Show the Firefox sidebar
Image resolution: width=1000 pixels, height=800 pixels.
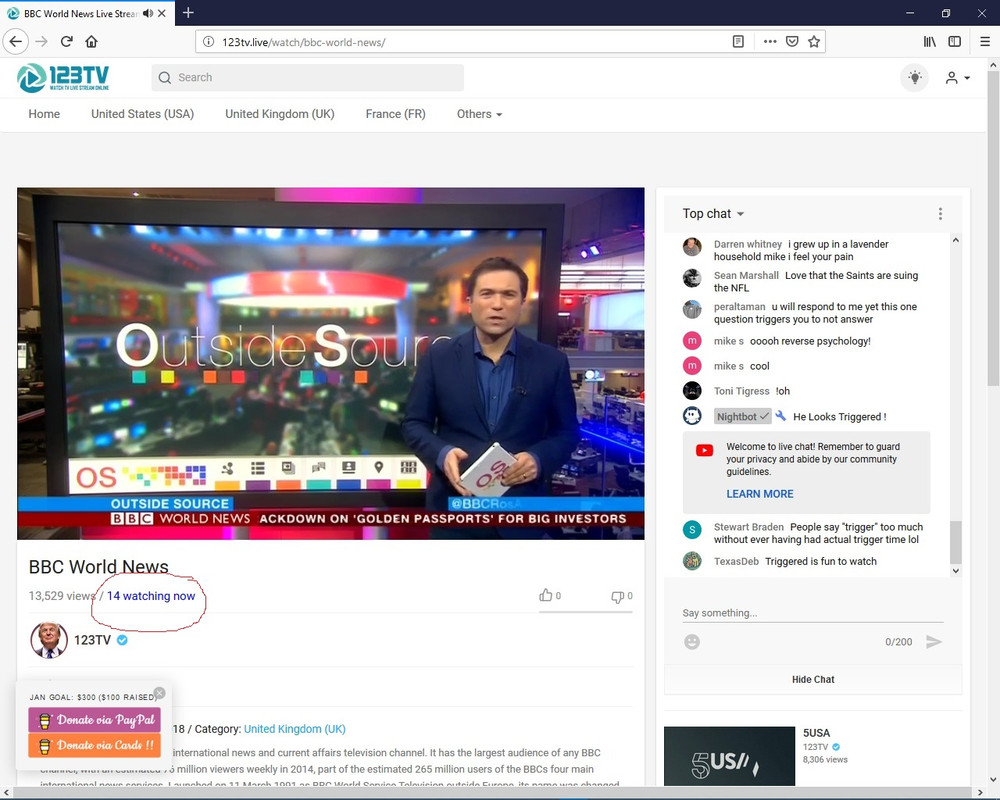955,41
